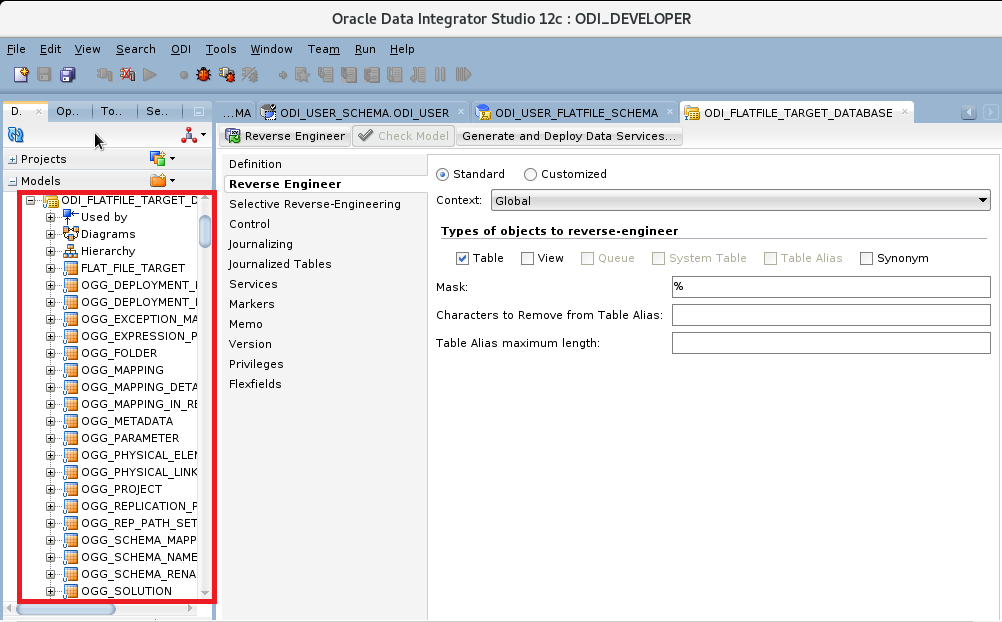Open the File menu

[16, 49]
